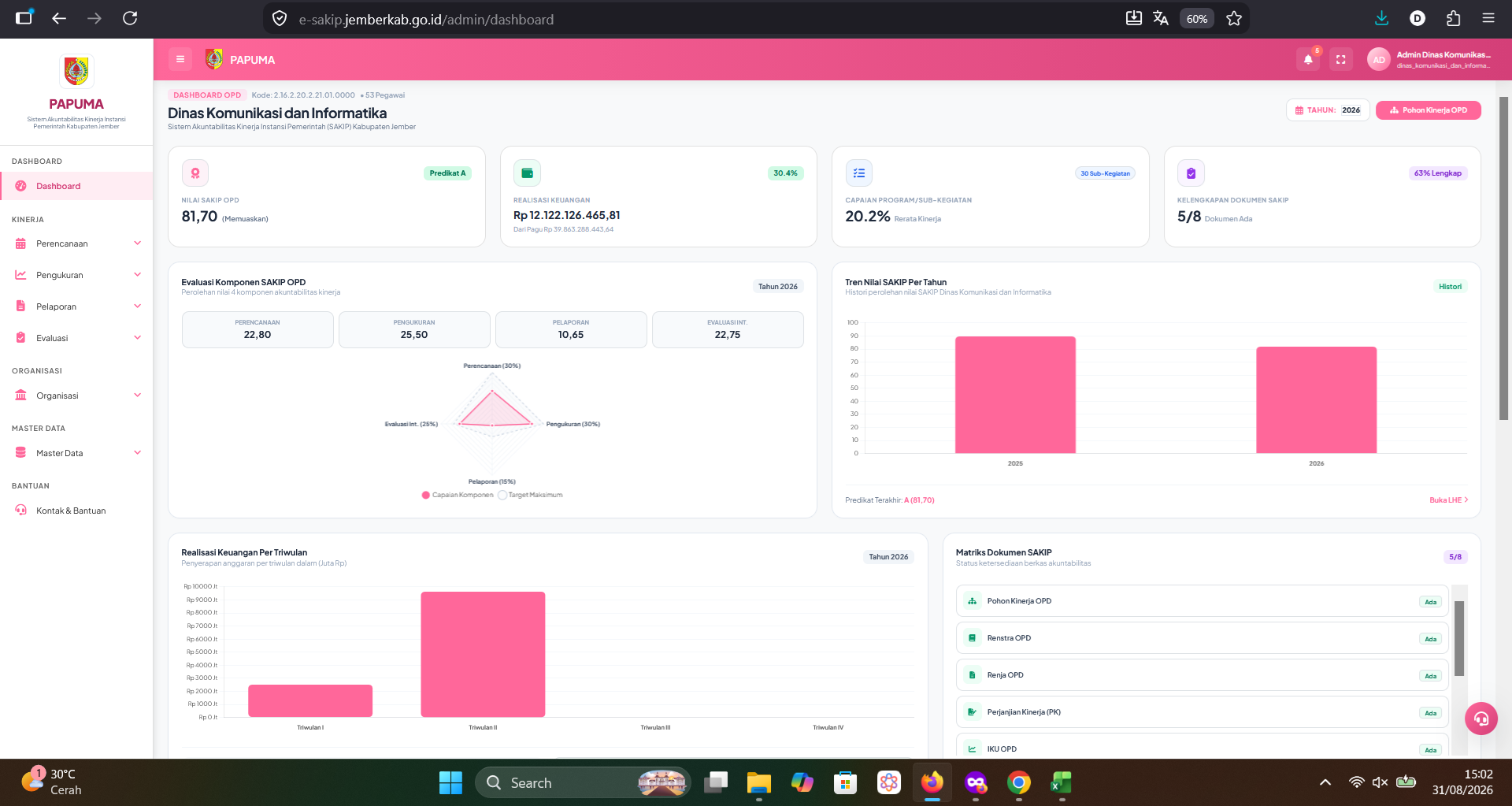1512x806 pixels.
Task: Click the hamburger menu icon in header
Action: pyautogui.click(x=180, y=59)
